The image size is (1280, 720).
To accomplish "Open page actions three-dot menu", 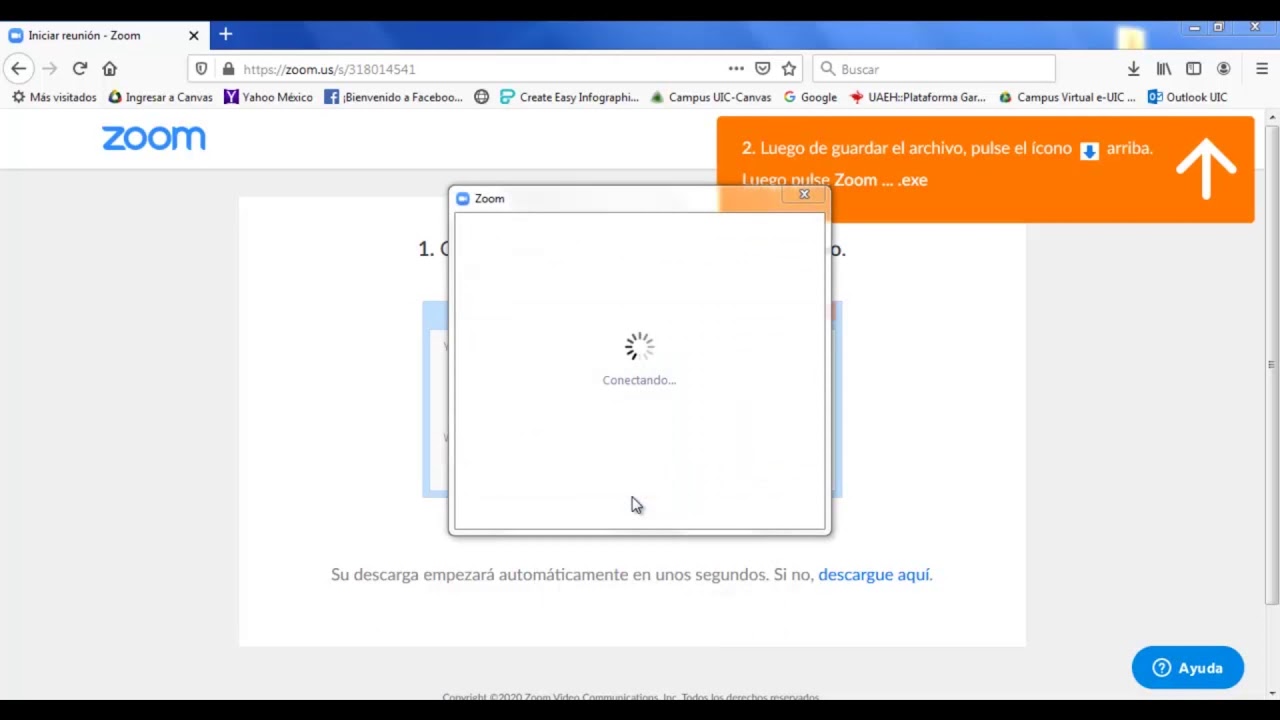I will 736,69.
